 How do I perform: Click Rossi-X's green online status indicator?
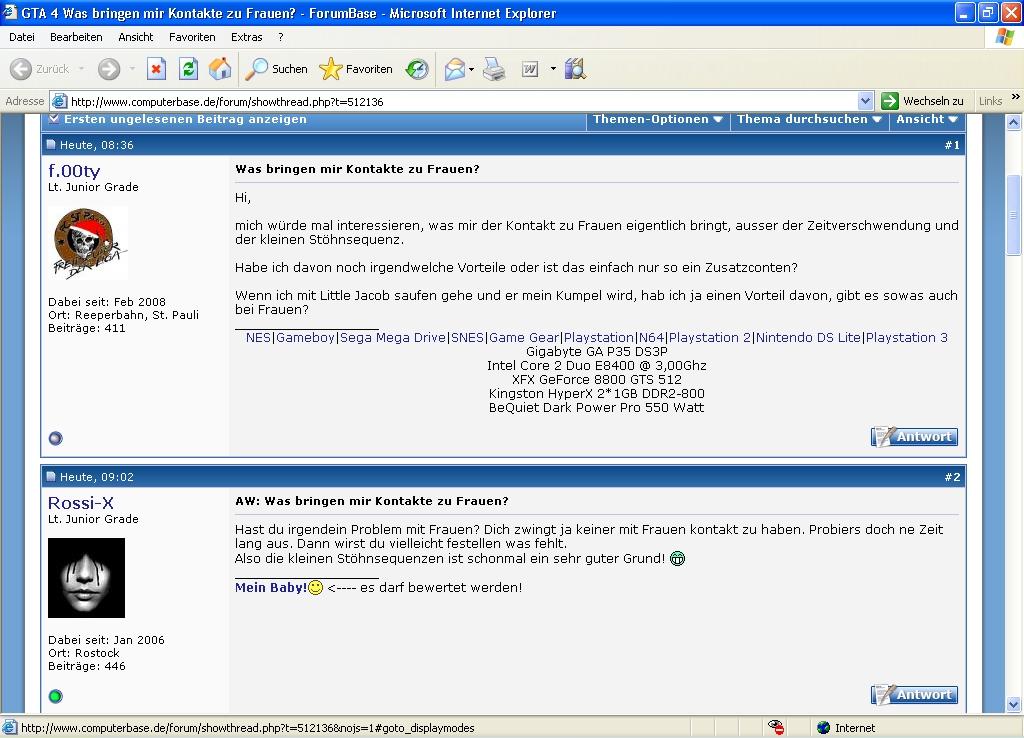click(56, 696)
